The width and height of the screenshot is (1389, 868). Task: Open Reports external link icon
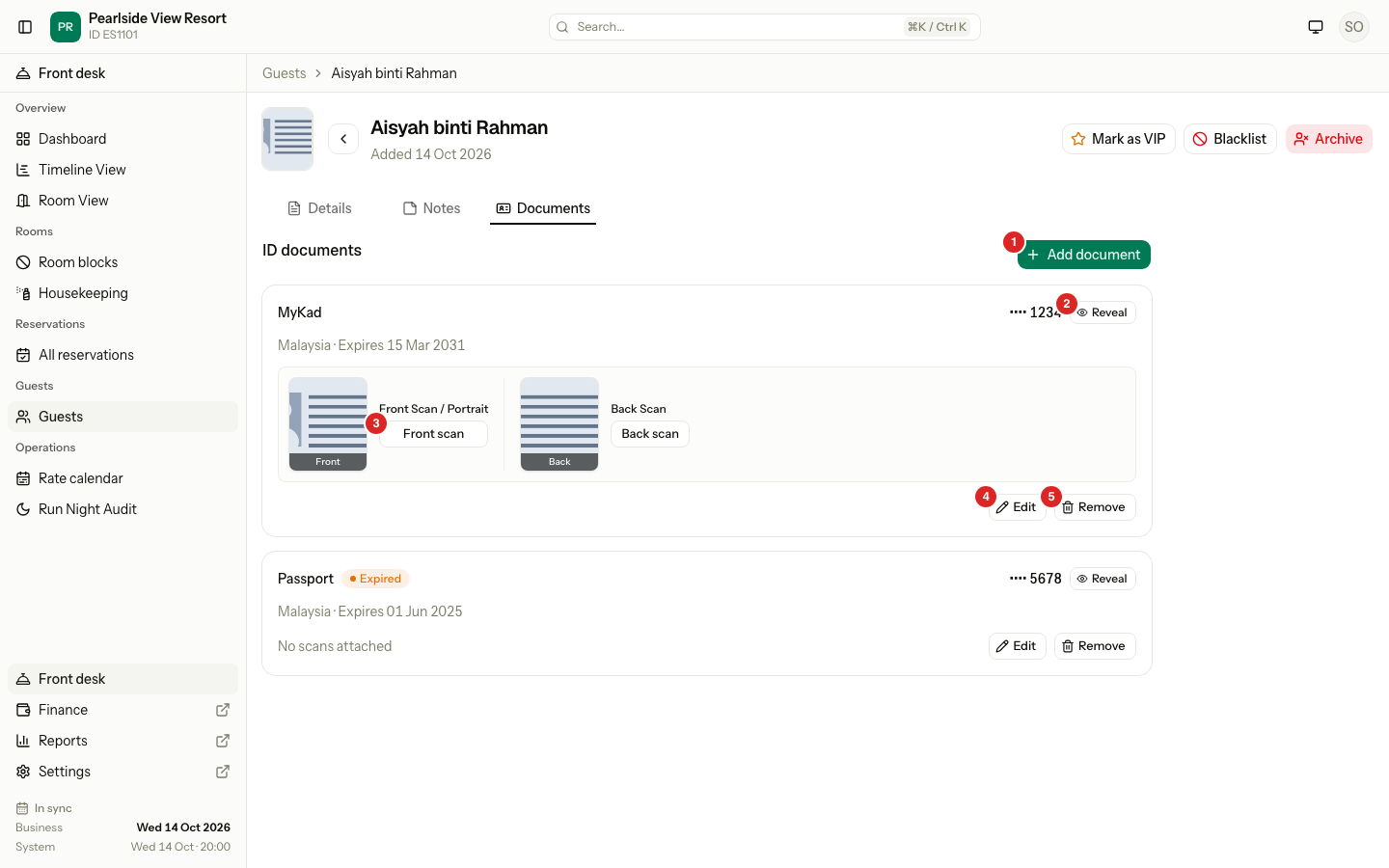click(223, 741)
